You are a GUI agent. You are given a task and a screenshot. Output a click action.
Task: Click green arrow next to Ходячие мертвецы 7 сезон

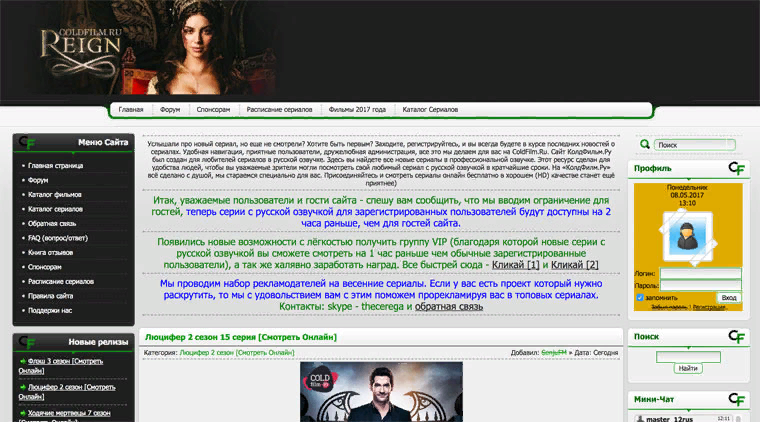pos(23,413)
